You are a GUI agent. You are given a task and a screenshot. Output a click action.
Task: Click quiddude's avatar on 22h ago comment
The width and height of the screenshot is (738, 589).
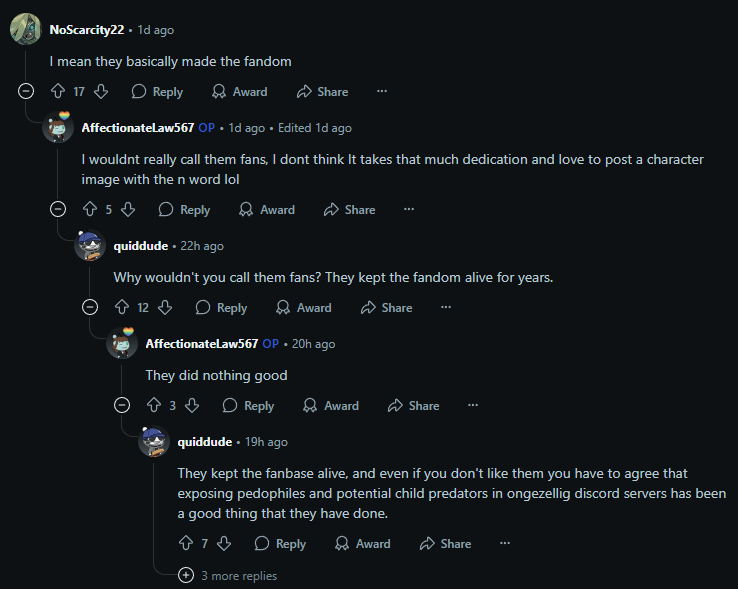click(x=90, y=246)
